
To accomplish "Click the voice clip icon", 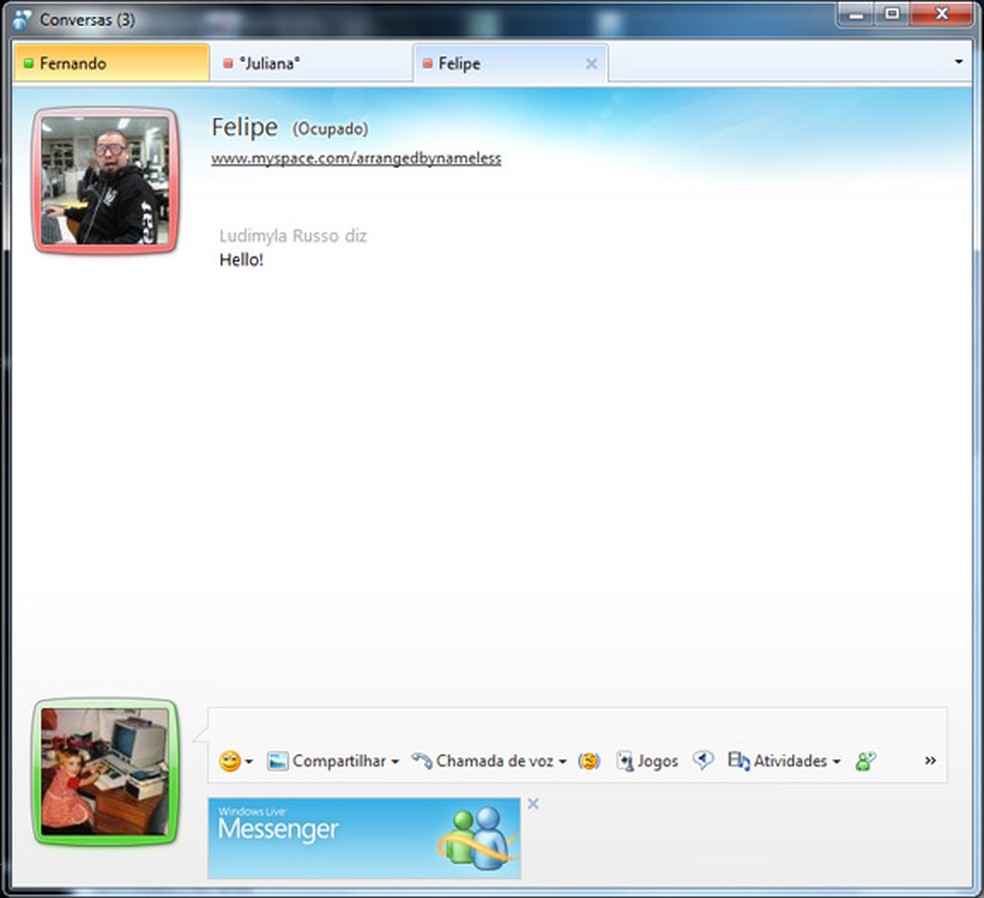I will click(x=703, y=761).
